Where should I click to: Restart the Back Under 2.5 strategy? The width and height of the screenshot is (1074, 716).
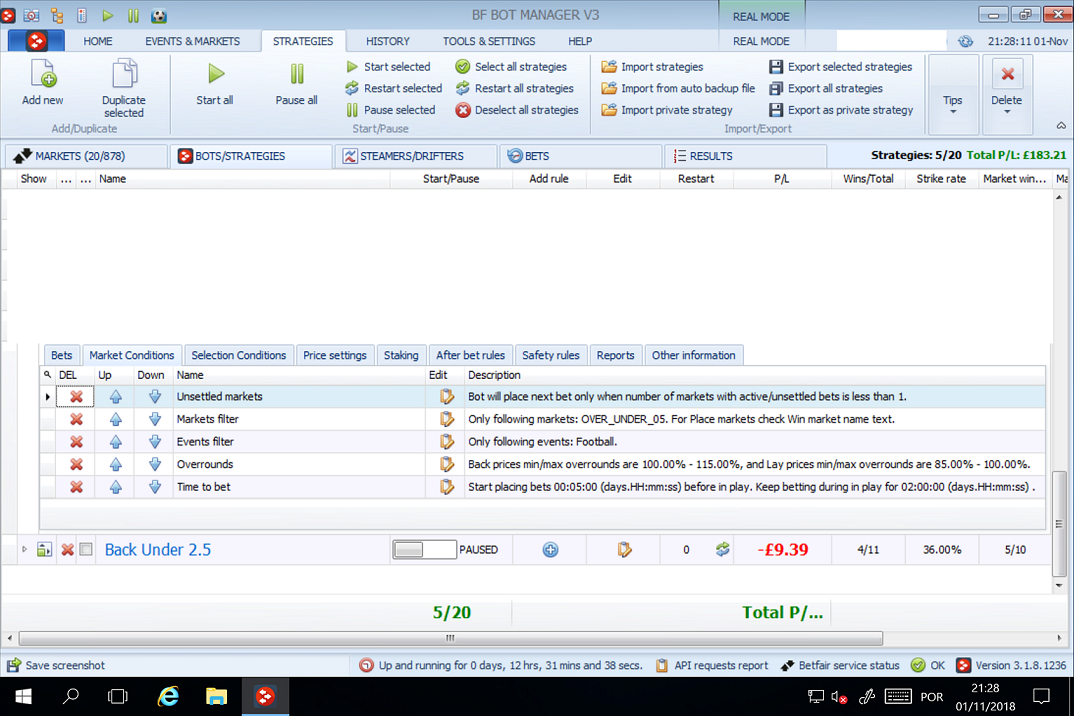pos(722,550)
